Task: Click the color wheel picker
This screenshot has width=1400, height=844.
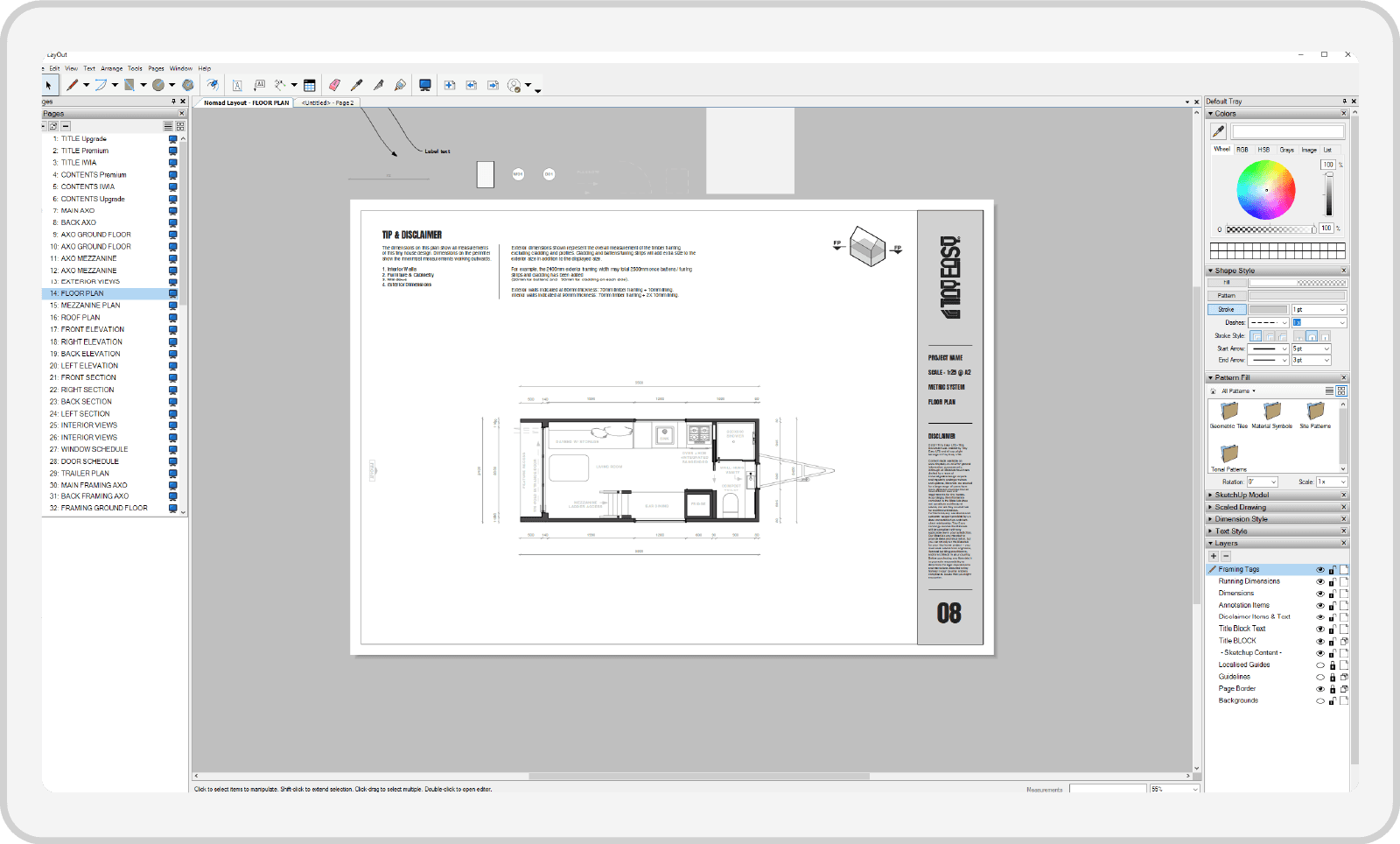Action: [x=1265, y=189]
